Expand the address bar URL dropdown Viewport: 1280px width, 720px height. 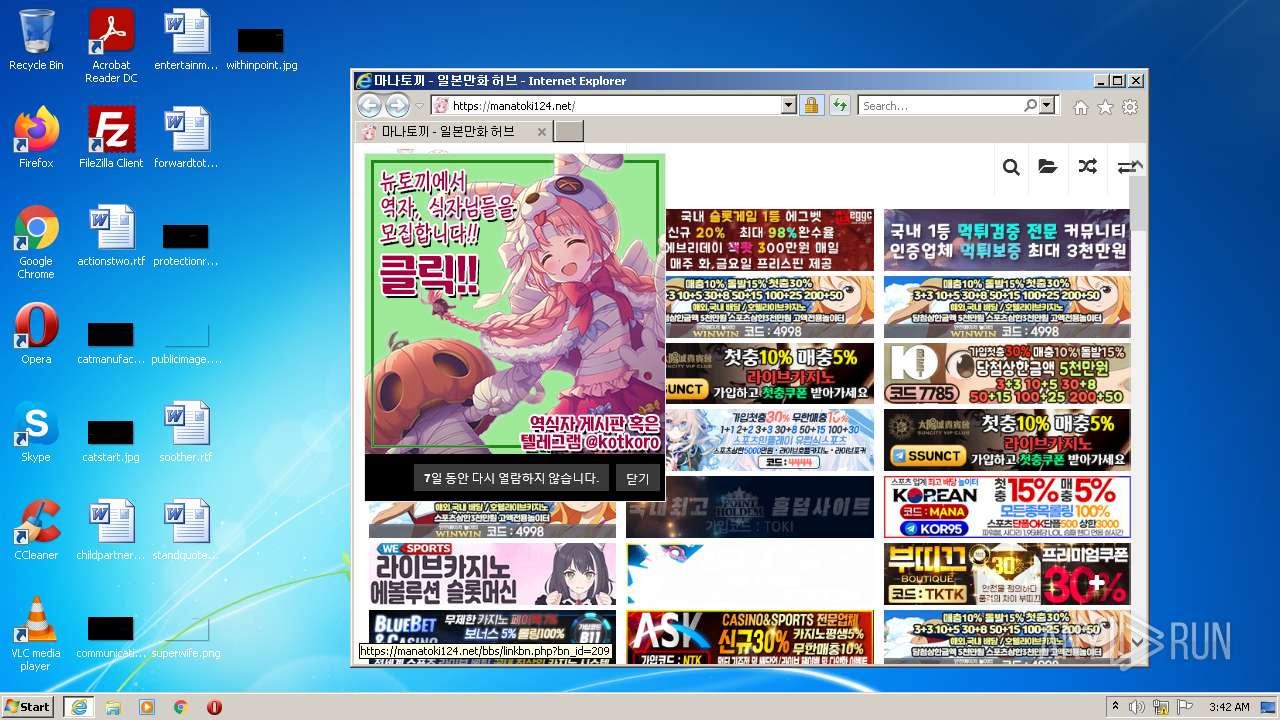tap(788, 105)
